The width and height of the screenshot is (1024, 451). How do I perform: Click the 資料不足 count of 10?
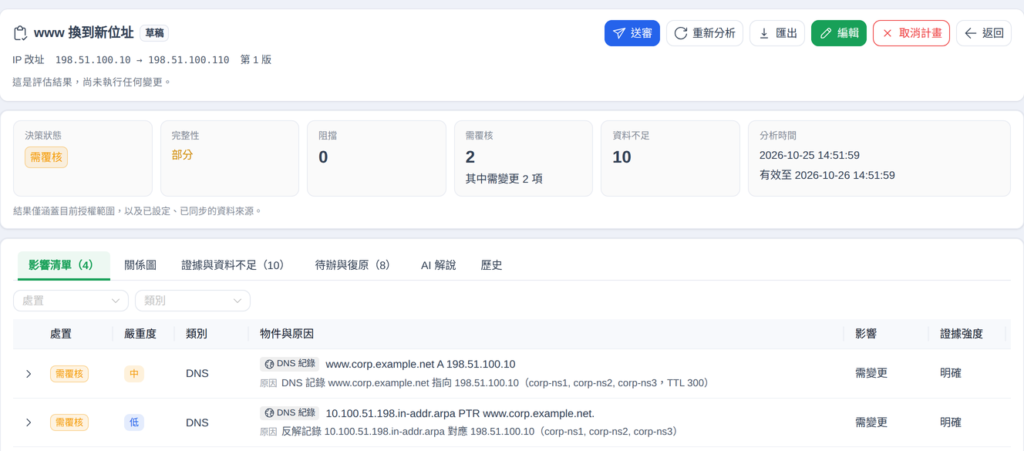click(622, 157)
